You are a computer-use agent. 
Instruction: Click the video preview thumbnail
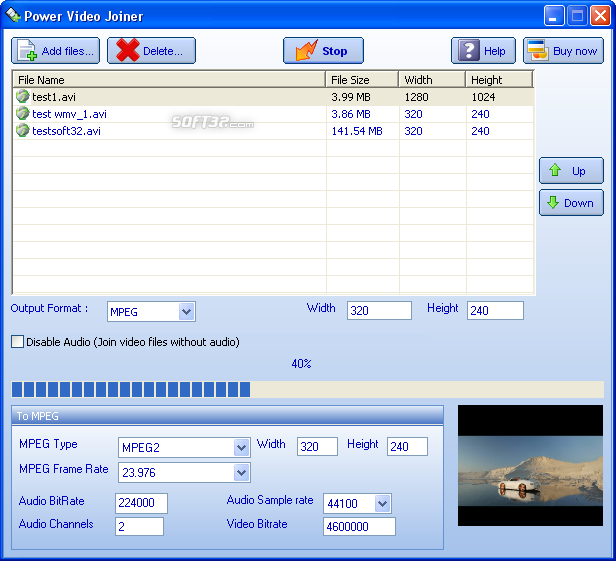coord(530,466)
